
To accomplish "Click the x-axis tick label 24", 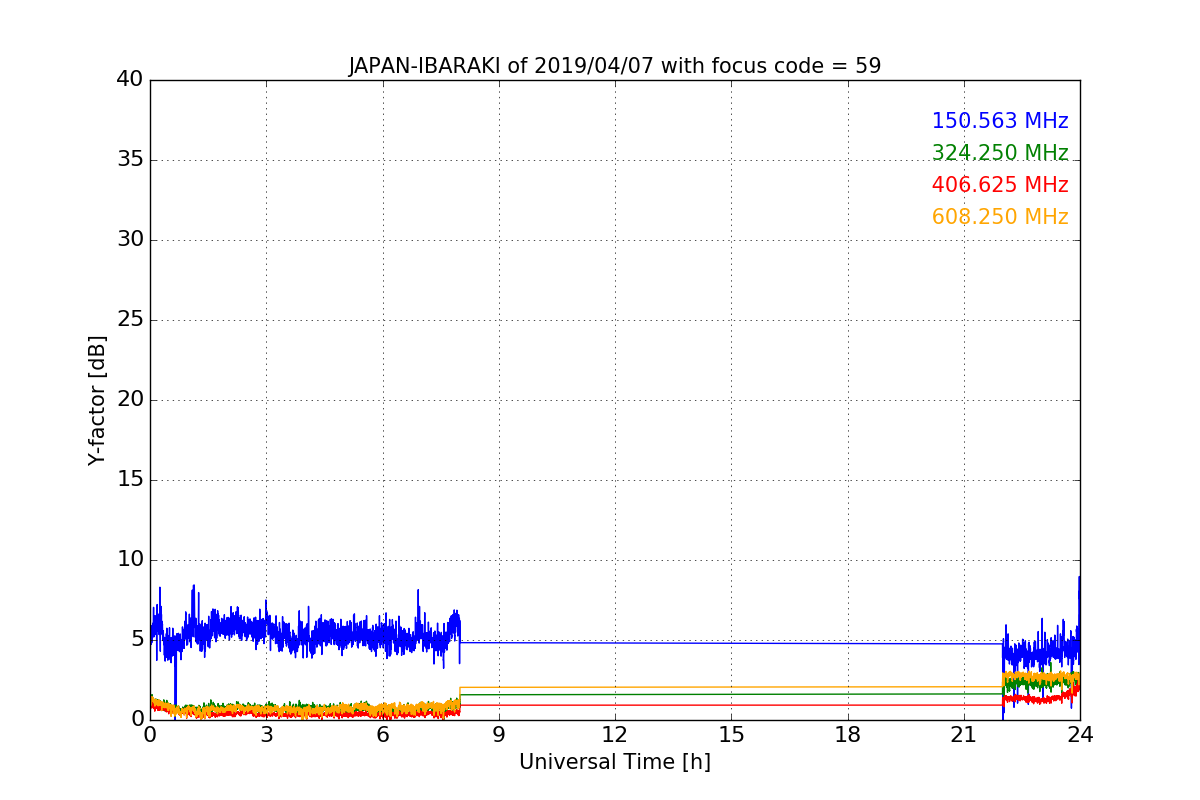I will tap(1080, 734).
